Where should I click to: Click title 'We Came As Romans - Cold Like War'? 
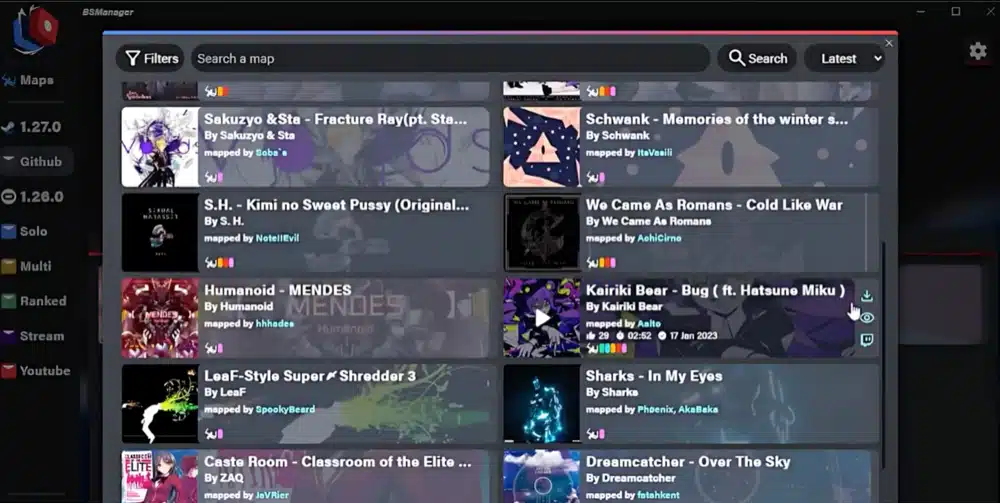[x=714, y=205]
